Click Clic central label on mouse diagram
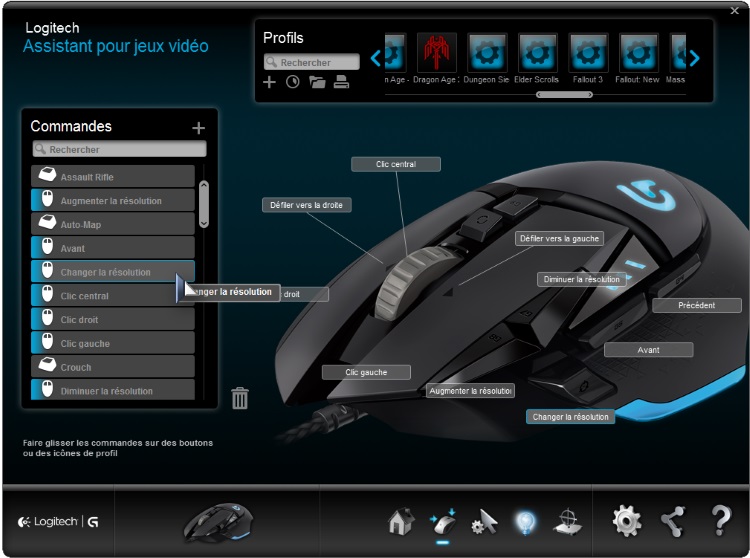 coord(396,164)
